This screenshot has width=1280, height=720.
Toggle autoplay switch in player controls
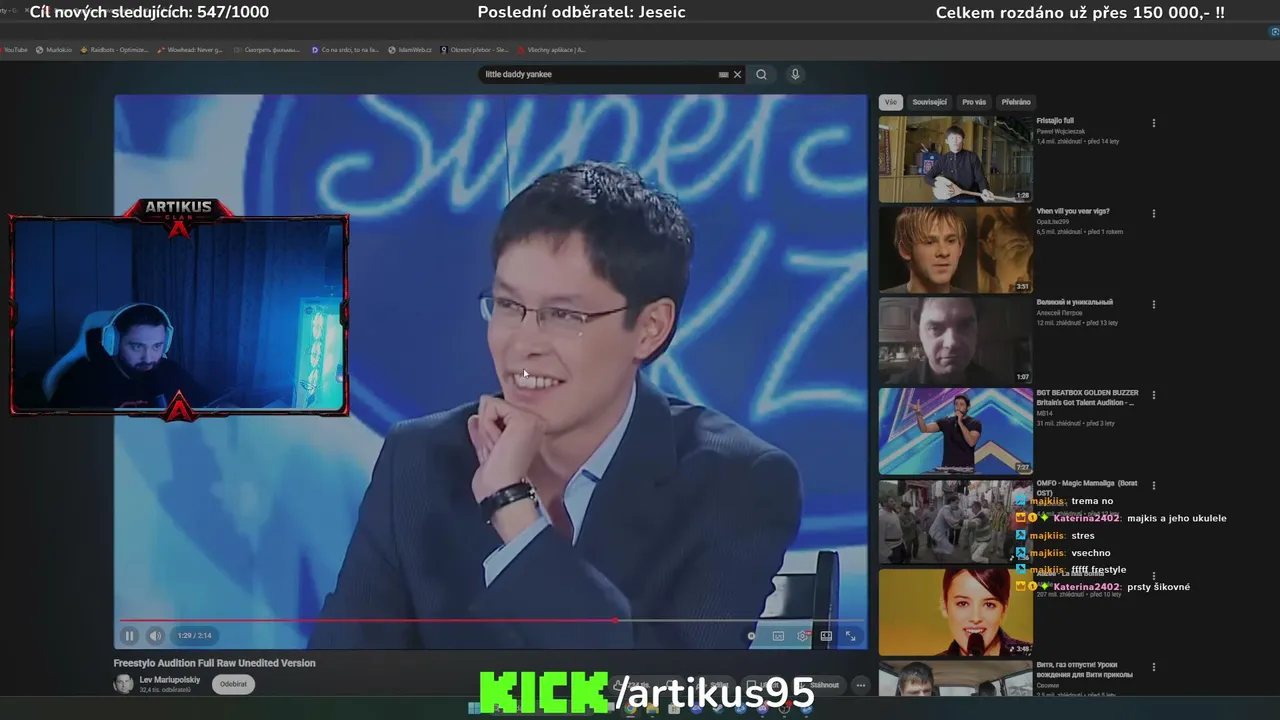(752, 635)
